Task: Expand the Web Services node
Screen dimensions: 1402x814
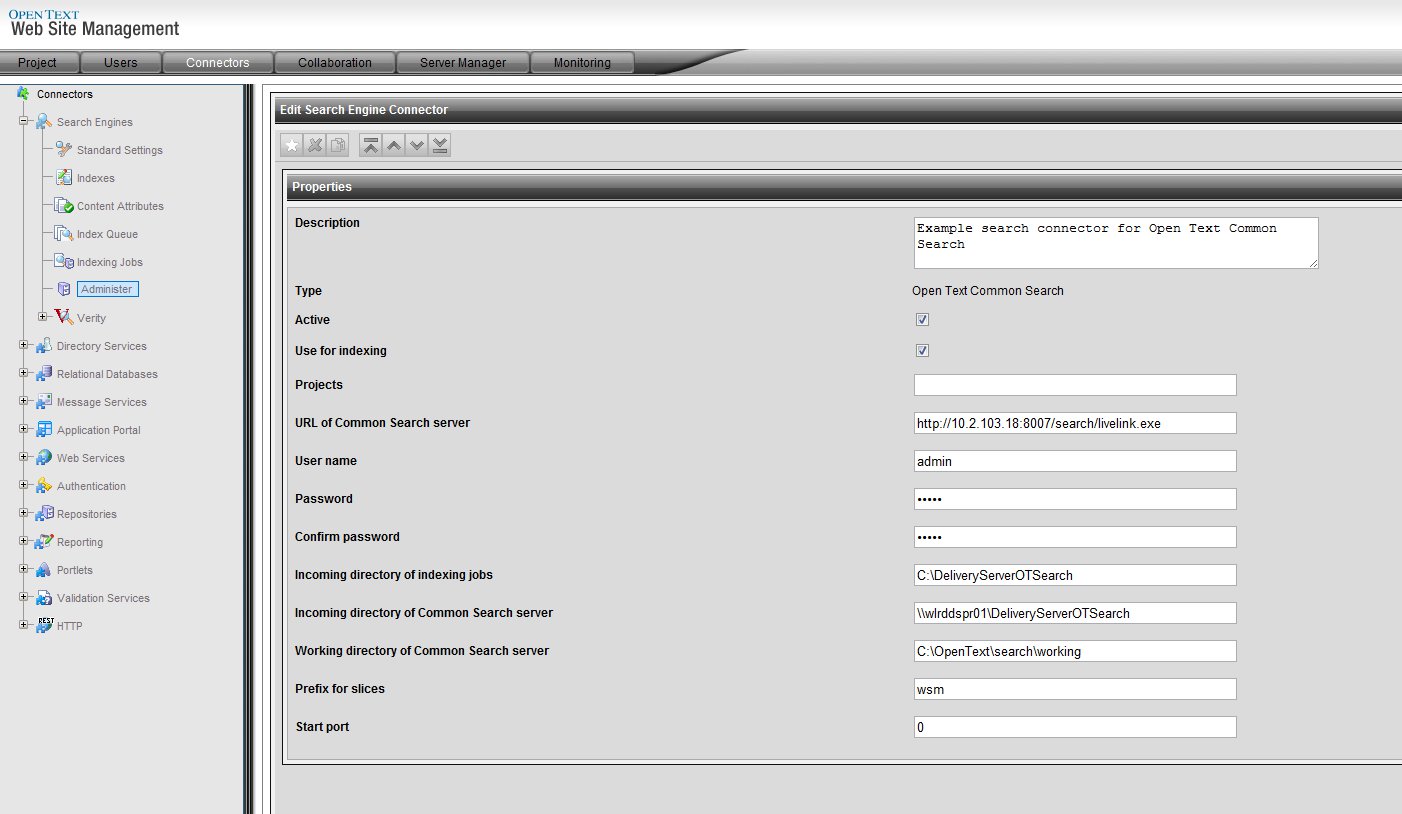Action: click(x=24, y=457)
